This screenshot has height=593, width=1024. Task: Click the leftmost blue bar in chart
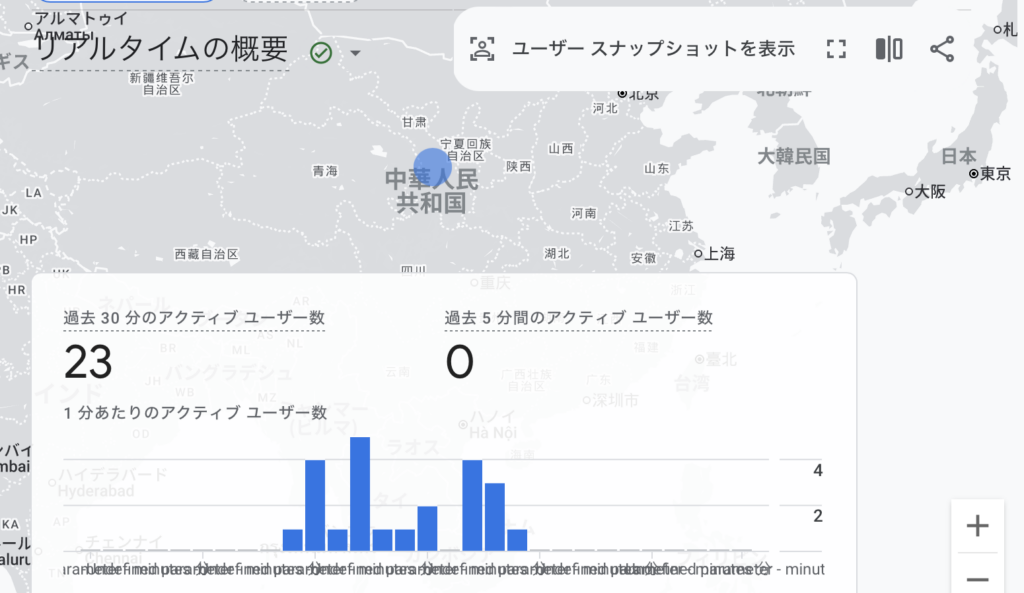click(x=293, y=540)
